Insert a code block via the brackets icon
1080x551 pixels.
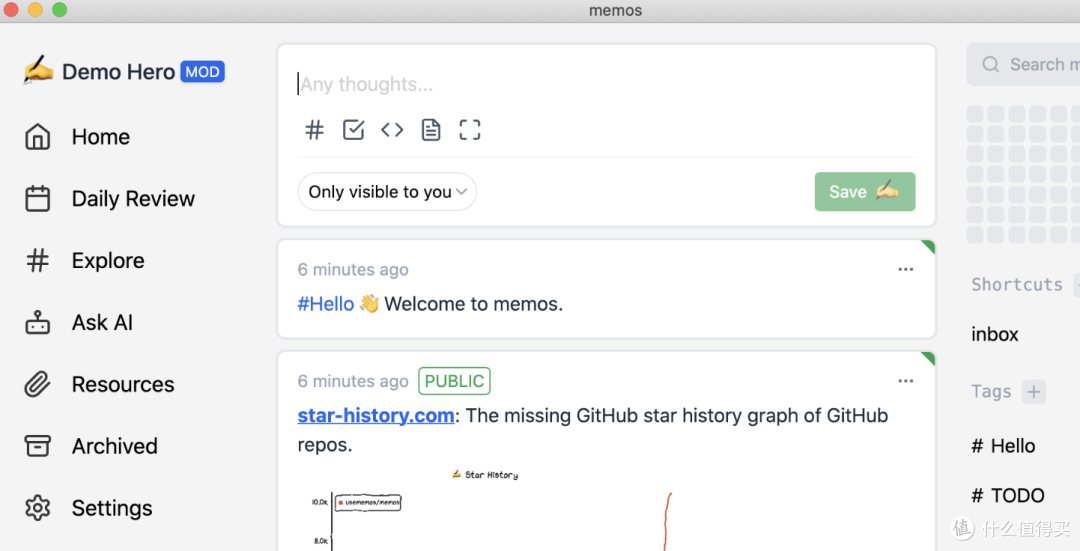click(392, 130)
